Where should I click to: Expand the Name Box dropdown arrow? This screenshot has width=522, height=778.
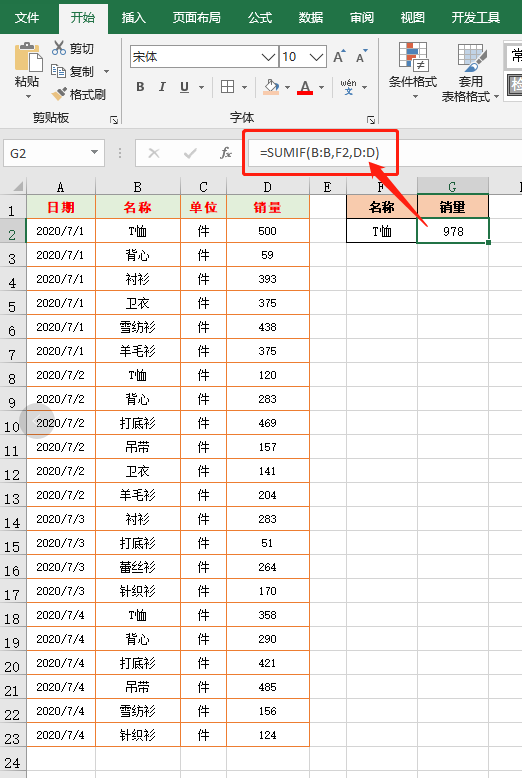(x=94, y=153)
